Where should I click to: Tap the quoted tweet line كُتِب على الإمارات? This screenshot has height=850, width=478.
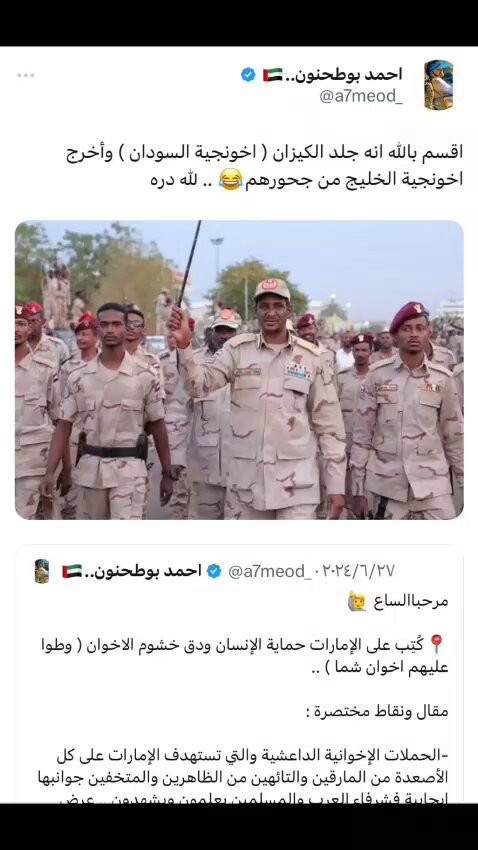tap(245, 656)
